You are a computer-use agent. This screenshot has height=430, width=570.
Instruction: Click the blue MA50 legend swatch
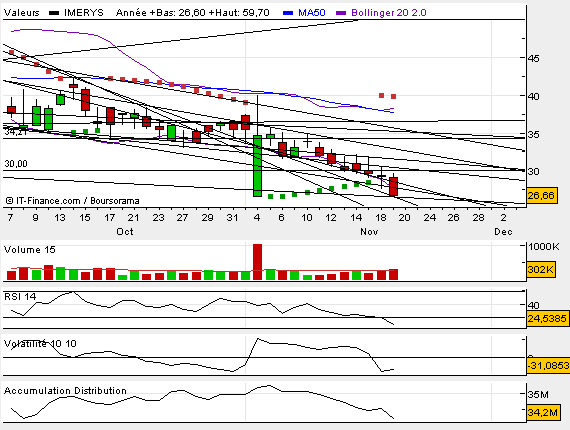(x=288, y=13)
